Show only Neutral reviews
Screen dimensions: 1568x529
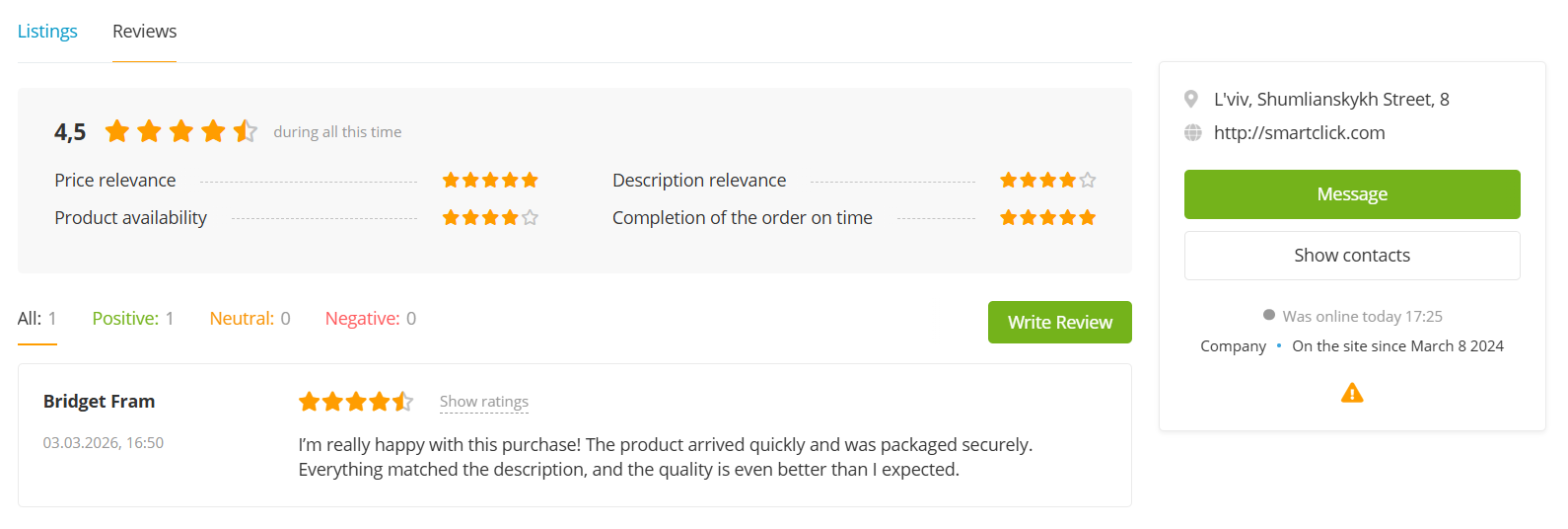pyautogui.click(x=249, y=319)
